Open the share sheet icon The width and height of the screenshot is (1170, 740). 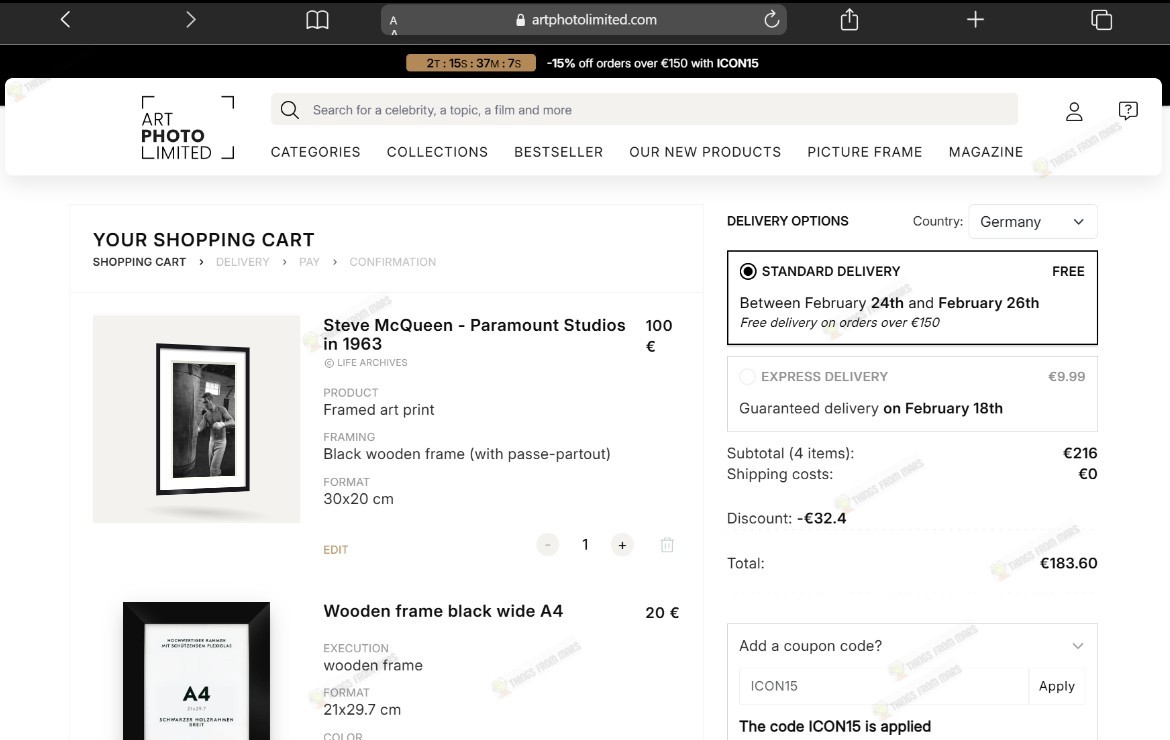click(x=849, y=19)
